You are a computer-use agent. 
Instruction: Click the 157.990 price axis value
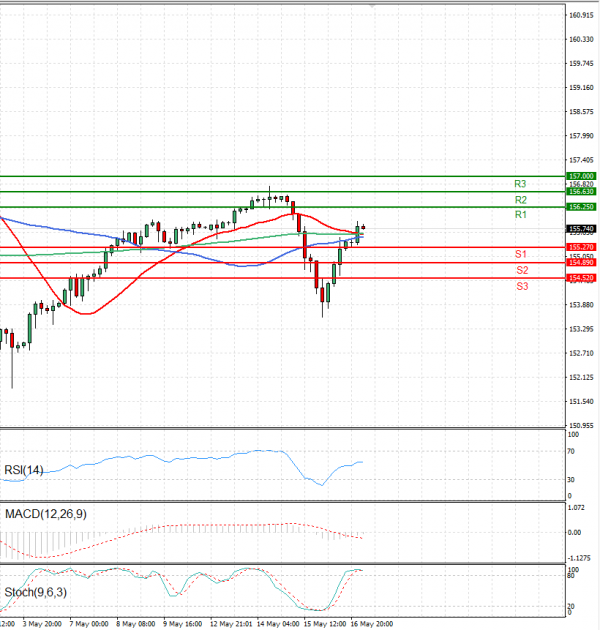[581, 136]
